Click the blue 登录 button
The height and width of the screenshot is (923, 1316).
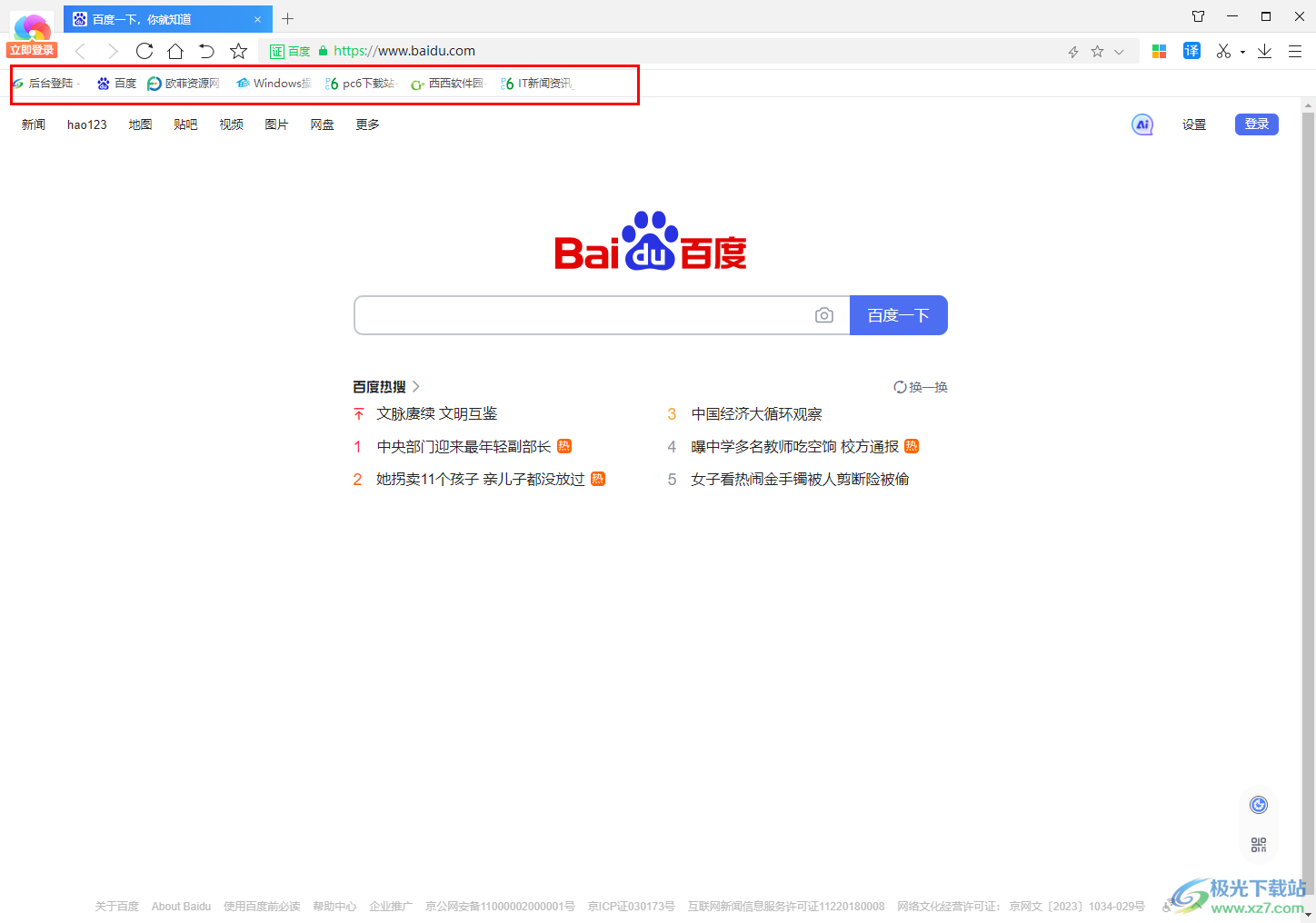click(1257, 124)
